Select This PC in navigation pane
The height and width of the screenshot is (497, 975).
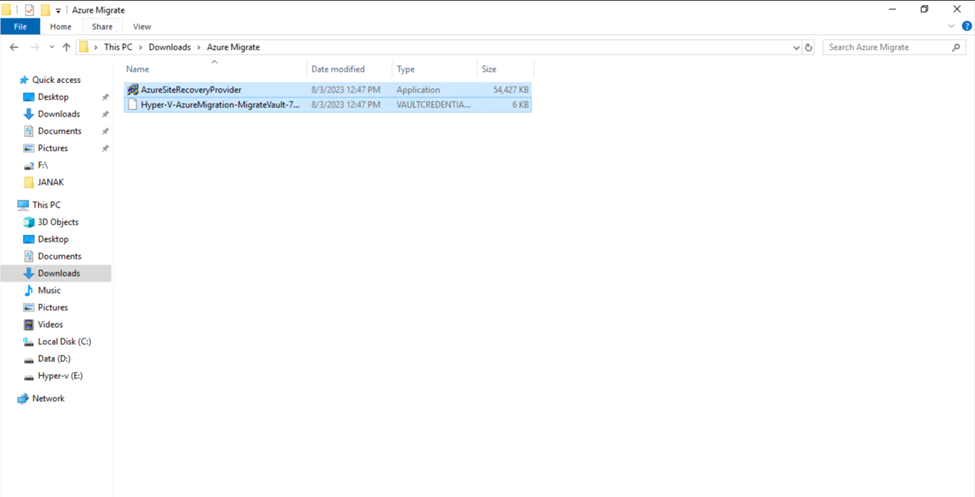pyautogui.click(x=46, y=205)
